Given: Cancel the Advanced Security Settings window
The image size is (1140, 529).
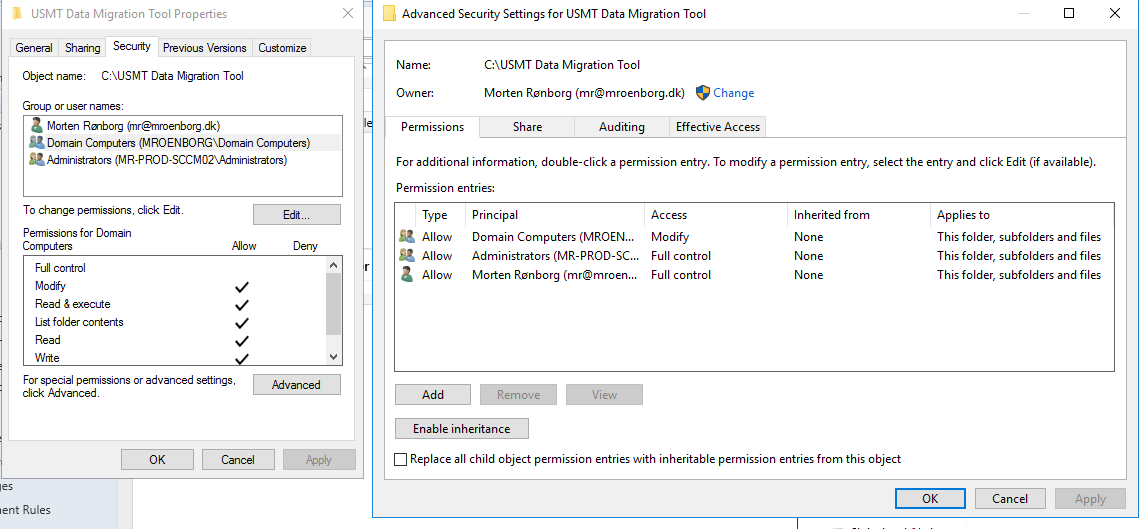Looking at the screenshot, I should pos(1010,498).
